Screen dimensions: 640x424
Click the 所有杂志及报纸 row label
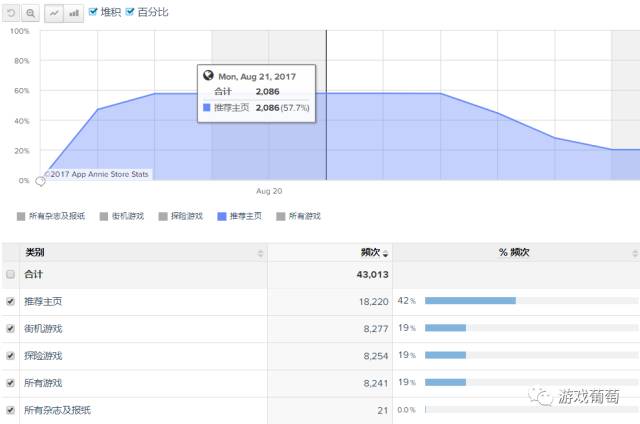tap(57, 410)
